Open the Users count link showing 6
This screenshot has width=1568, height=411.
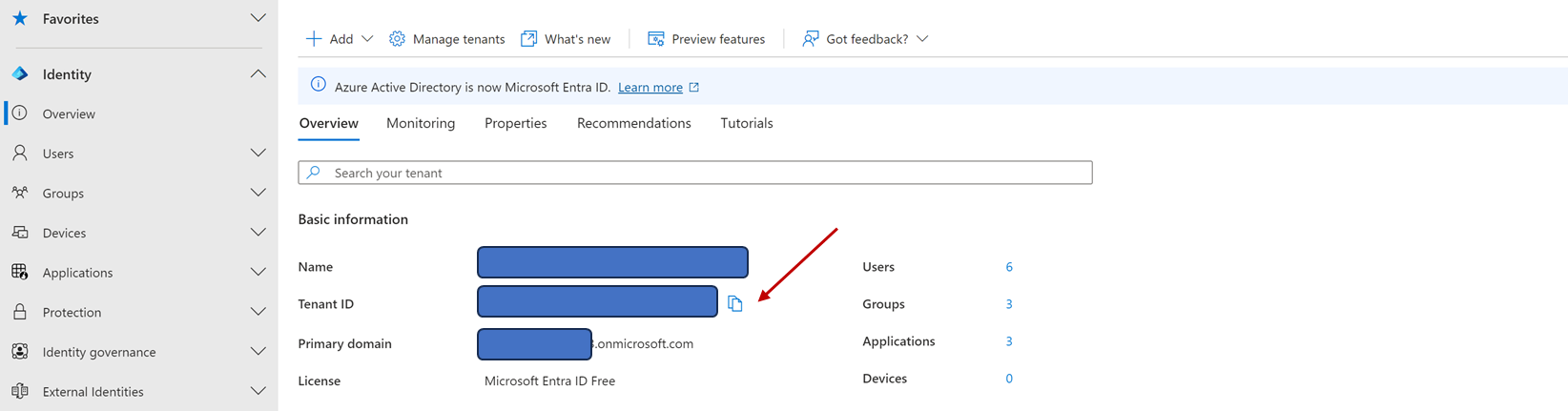point(1009,267)
